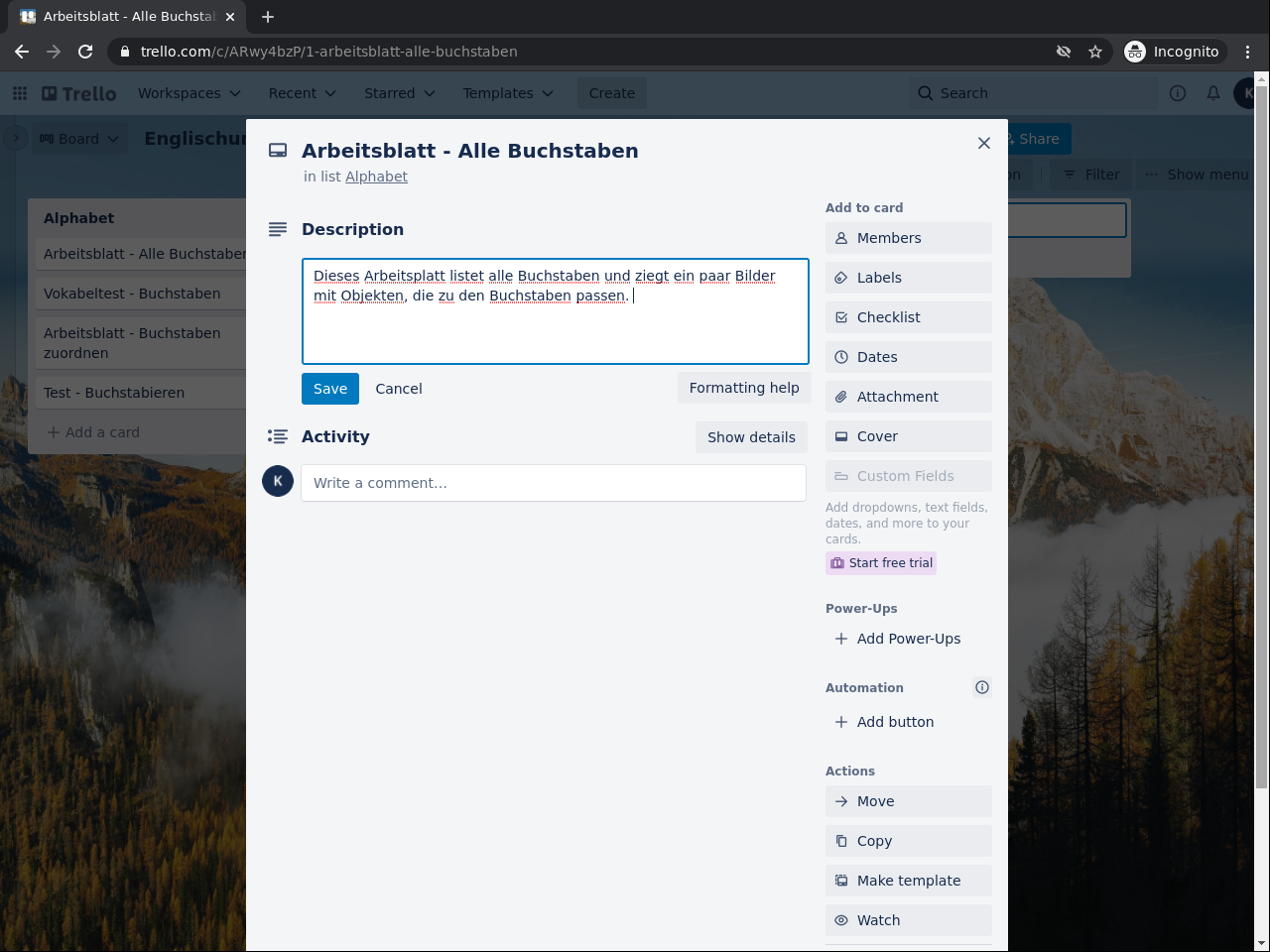This screenshot has height=952, width=1270.
Task: Click Add Power-Ups
Action: (x=909, y=639)
